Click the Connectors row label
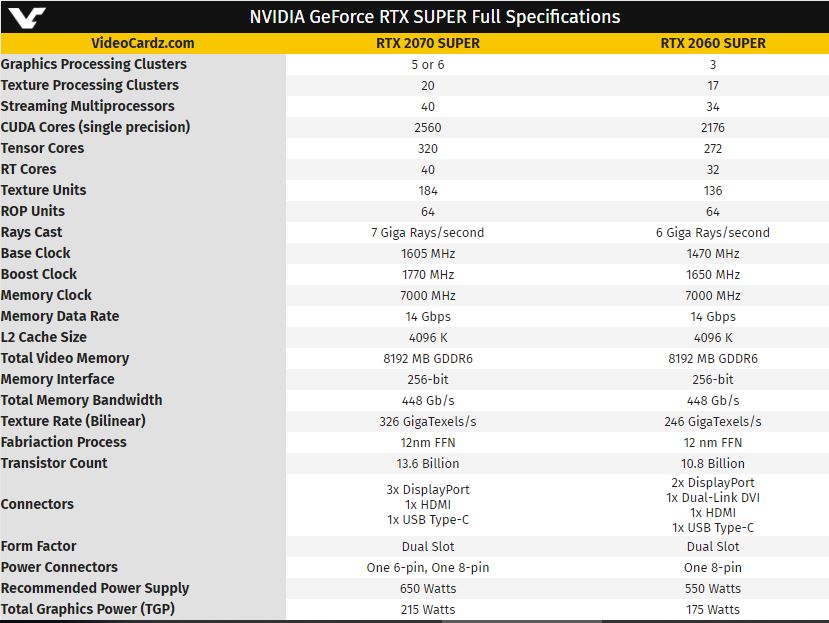The width and height of the screenshot is (829, 623). tap(37, 504)
